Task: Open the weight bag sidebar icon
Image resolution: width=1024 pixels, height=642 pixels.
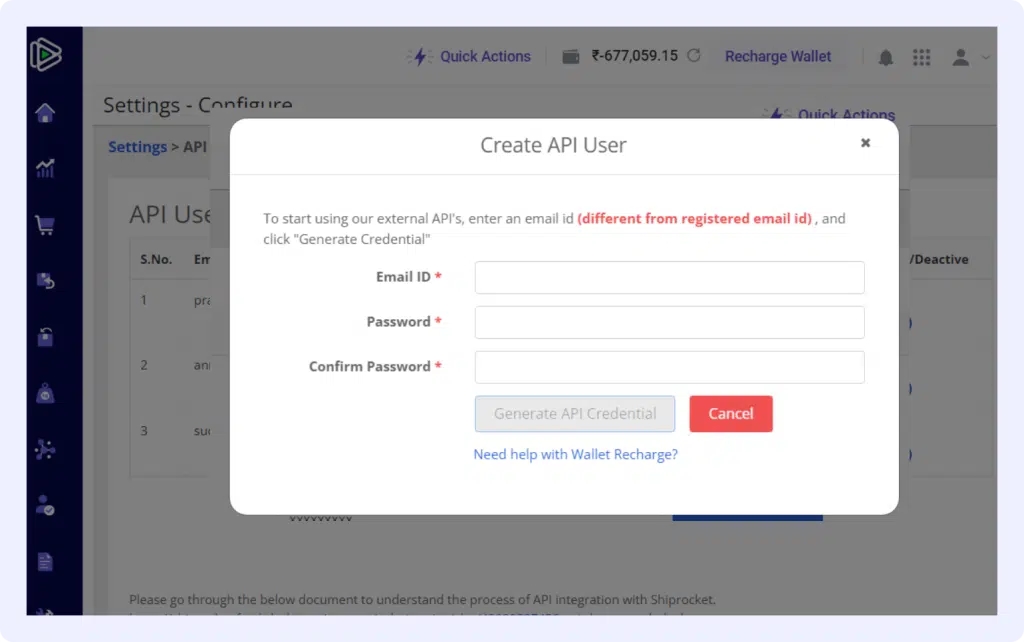Action: 45,394
